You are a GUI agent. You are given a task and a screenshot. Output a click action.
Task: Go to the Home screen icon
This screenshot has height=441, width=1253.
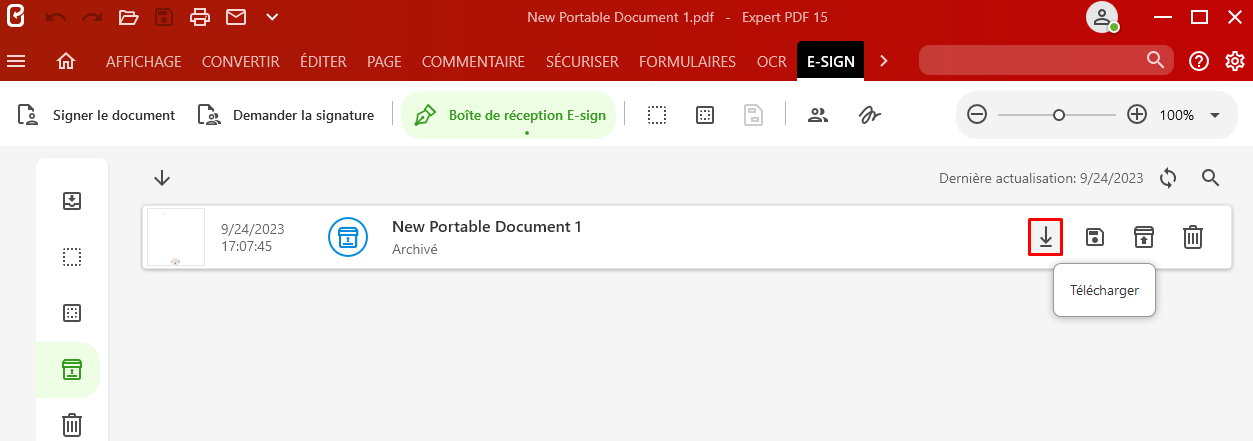pos(67,62)
